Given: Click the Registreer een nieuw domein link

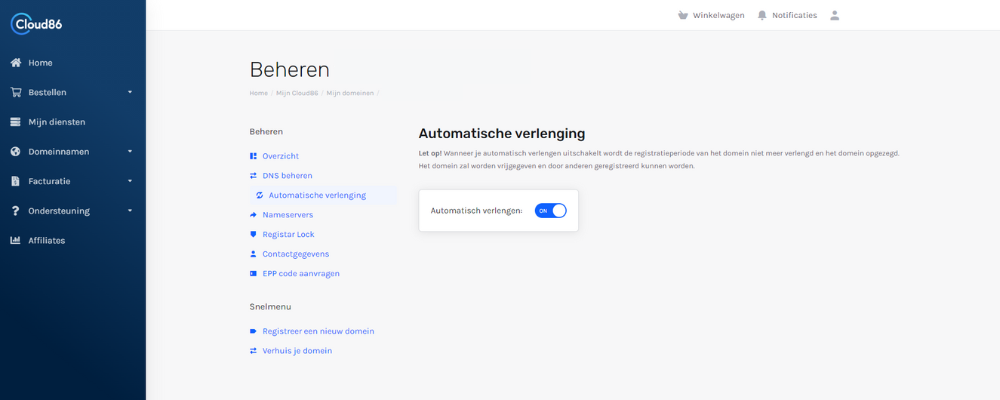Looking at the screenshot, I should (318, 331).
